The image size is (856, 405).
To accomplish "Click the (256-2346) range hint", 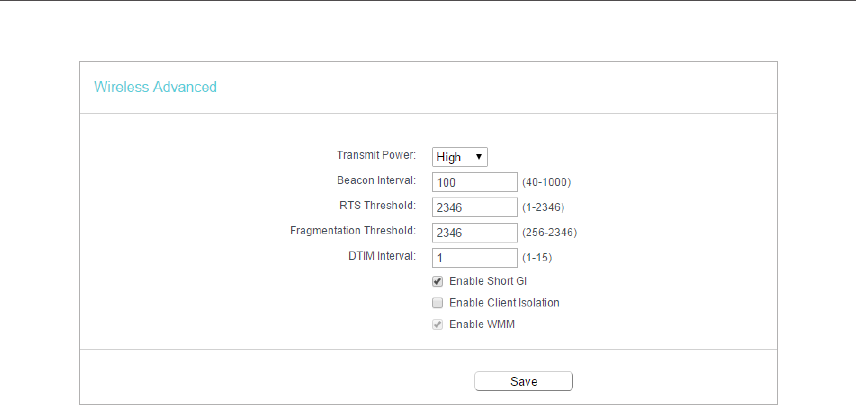I will tap(549, 233).
